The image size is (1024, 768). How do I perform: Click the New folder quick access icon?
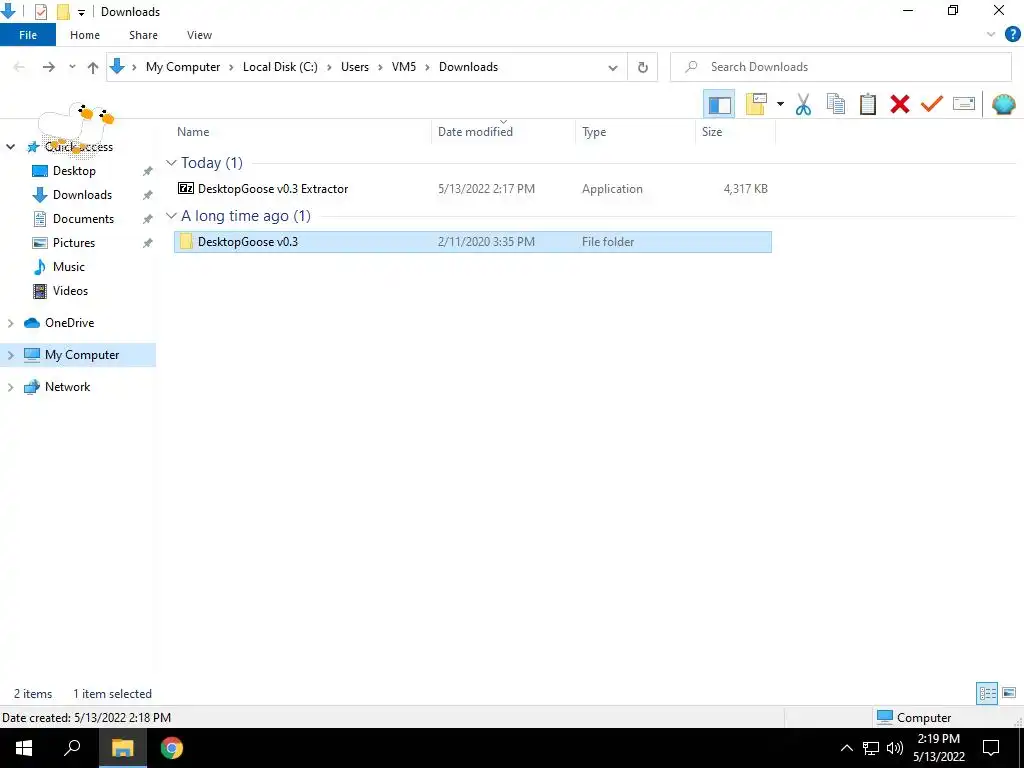click(x=63, y=12)
